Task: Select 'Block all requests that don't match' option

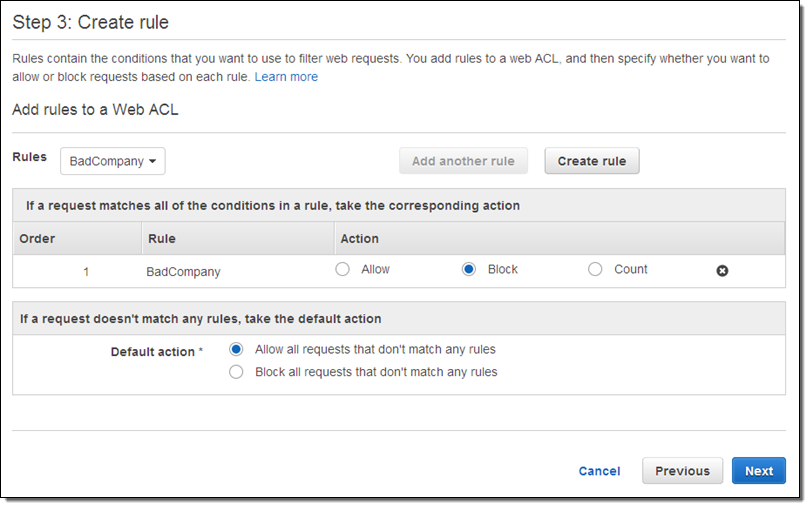Action: point(236,372)
